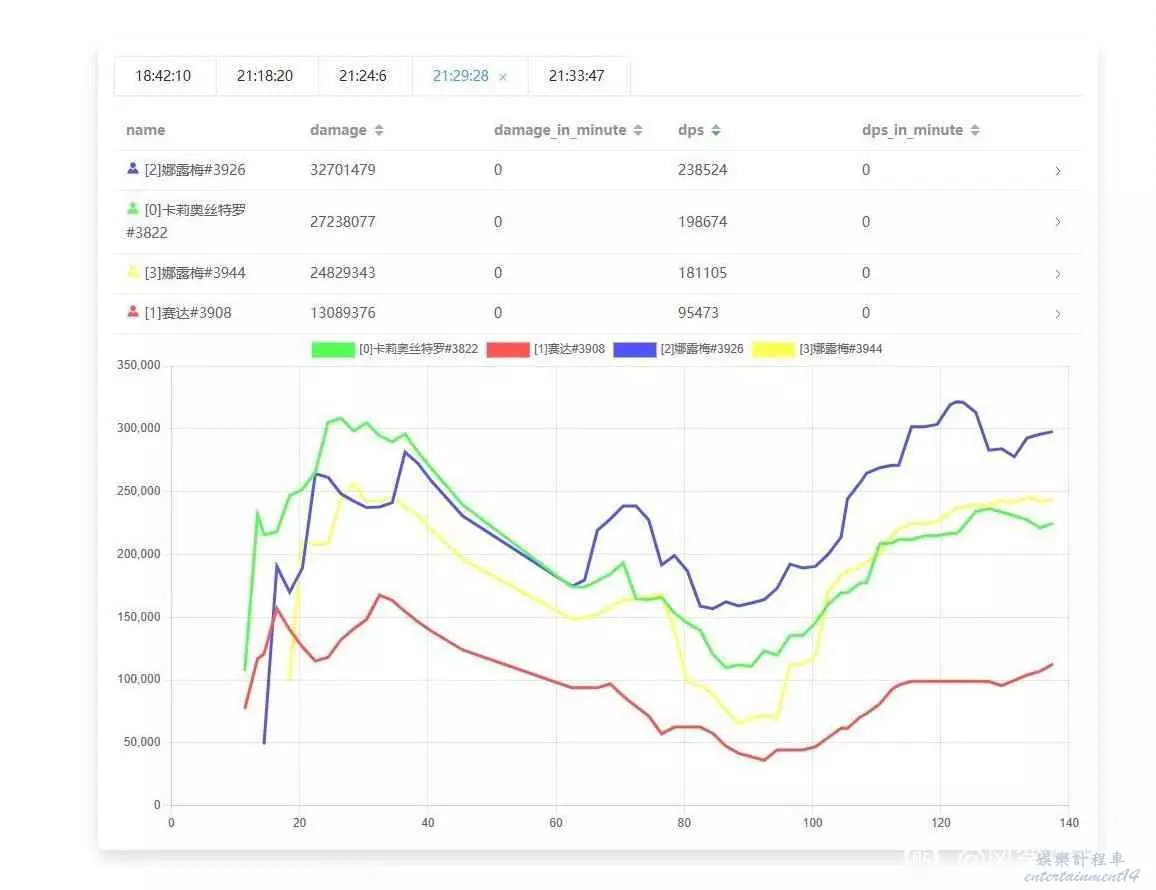
Task: Switch to the 18:42:10 tab
Action: coord(163,76)
